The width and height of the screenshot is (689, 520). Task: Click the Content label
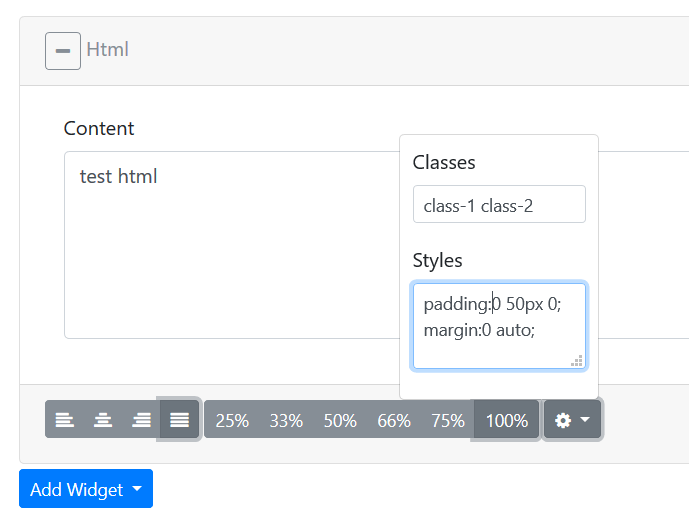[x=99, y=128]
